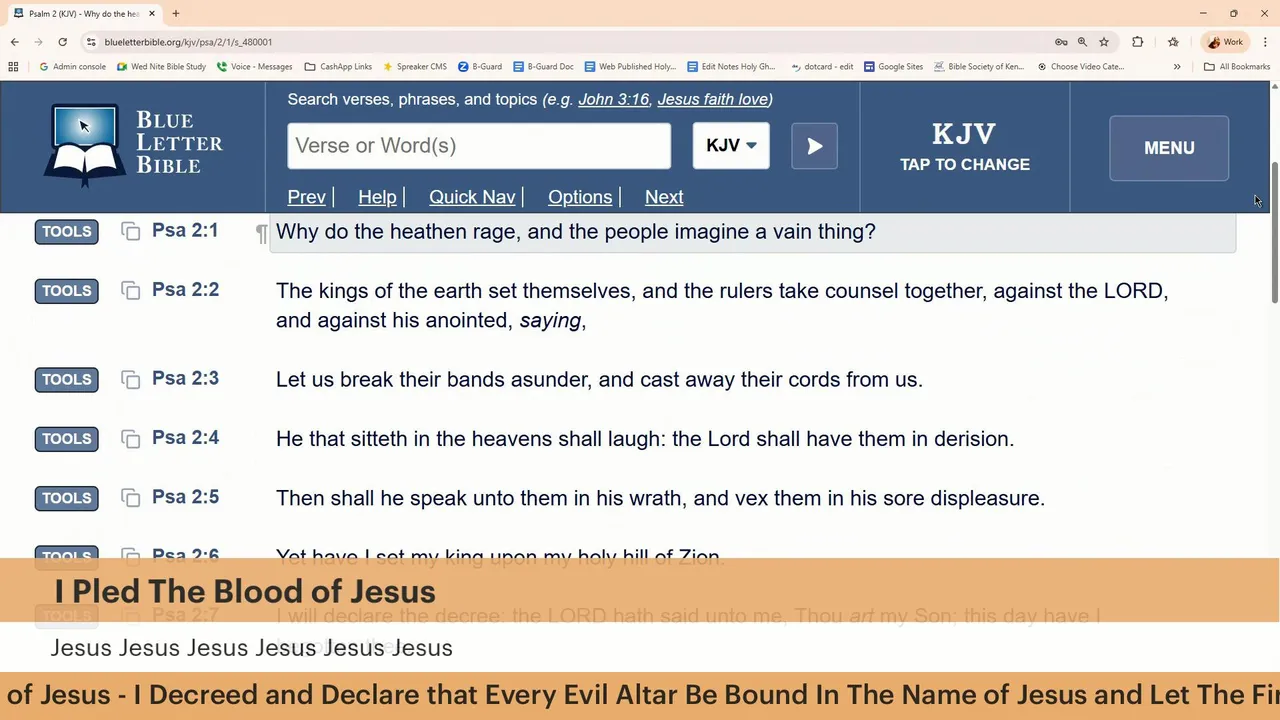Open the browser extensions puzzle icon

tap(1137, 42)
